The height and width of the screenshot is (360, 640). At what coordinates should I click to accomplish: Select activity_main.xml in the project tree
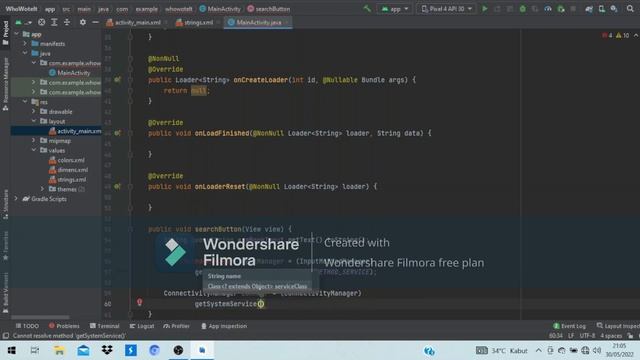[75, 131]
